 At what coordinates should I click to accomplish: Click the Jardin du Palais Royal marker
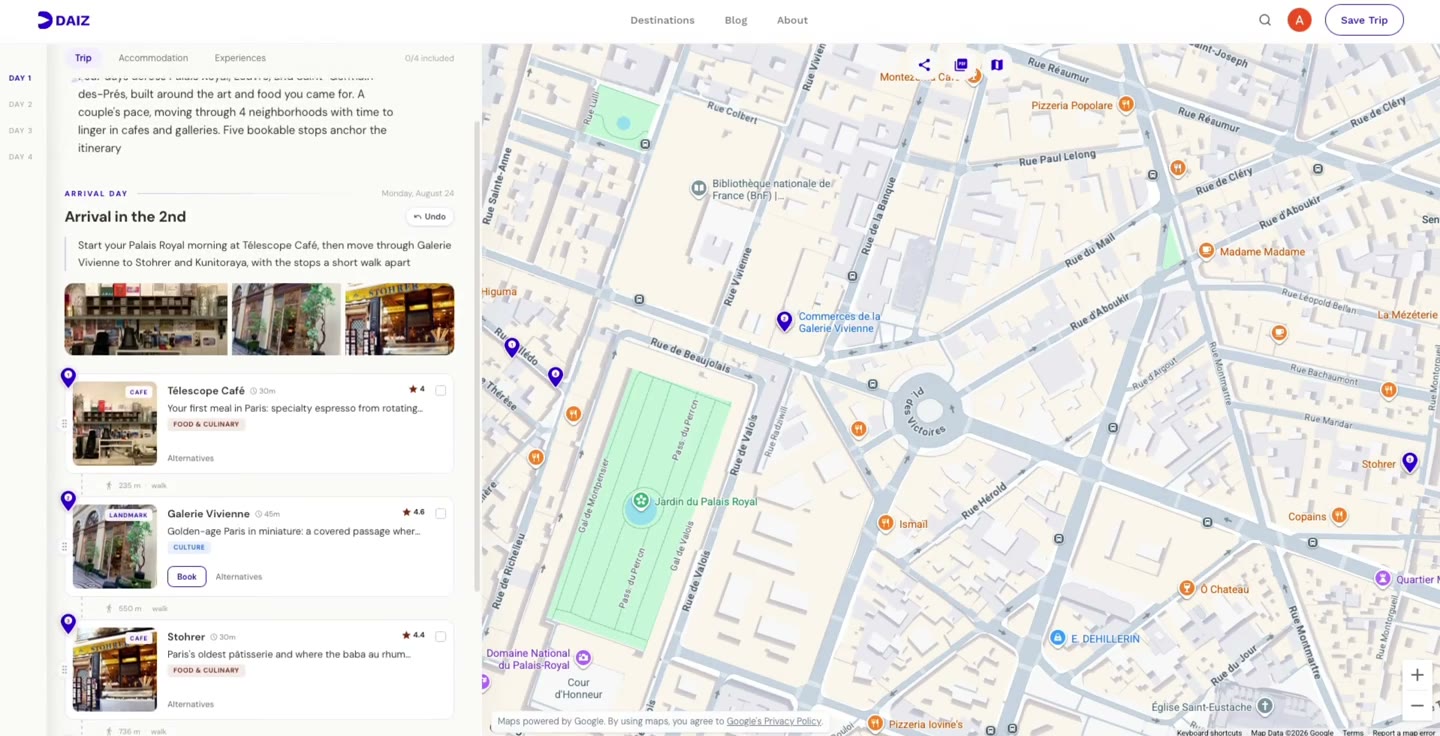click(641, 500)
